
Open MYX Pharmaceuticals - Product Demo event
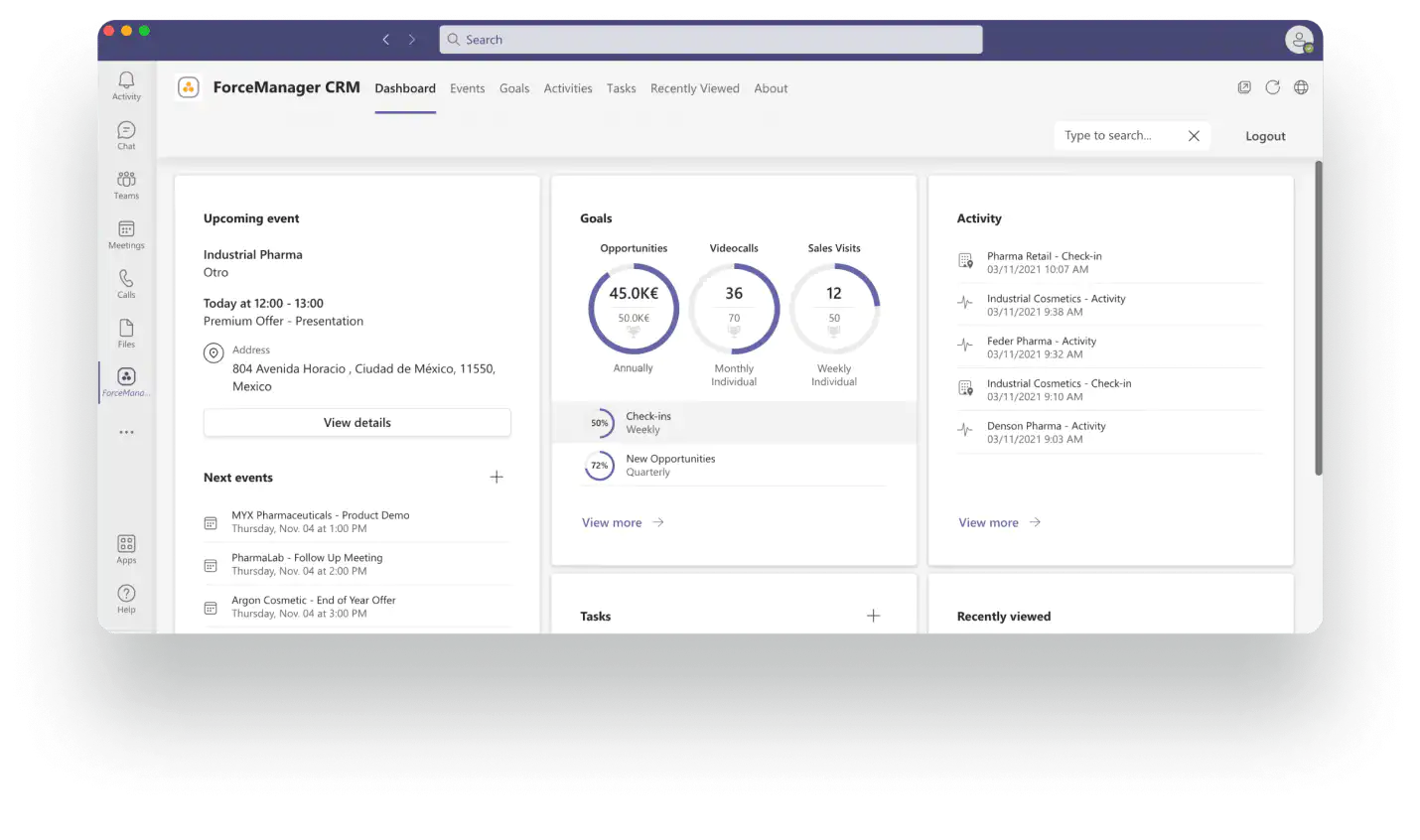pos(357,522)
